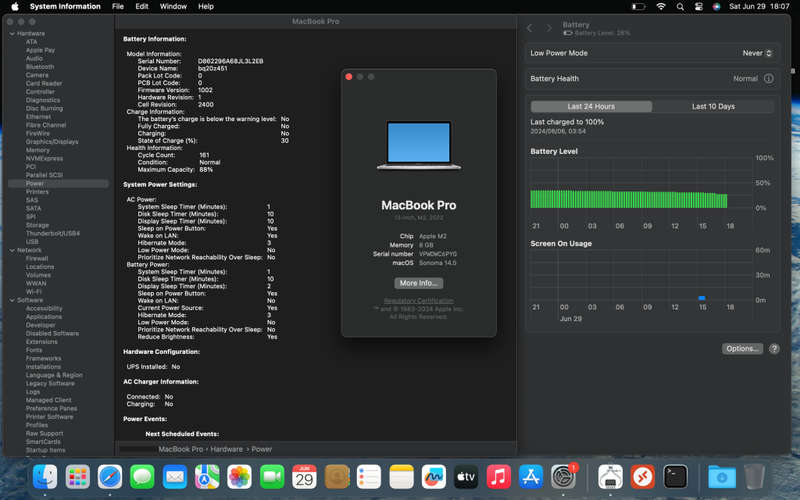Viewport: 800px width, 500px height.
Task: Select Graphics/Displays in sidebar
Action: tap(52, 142)
